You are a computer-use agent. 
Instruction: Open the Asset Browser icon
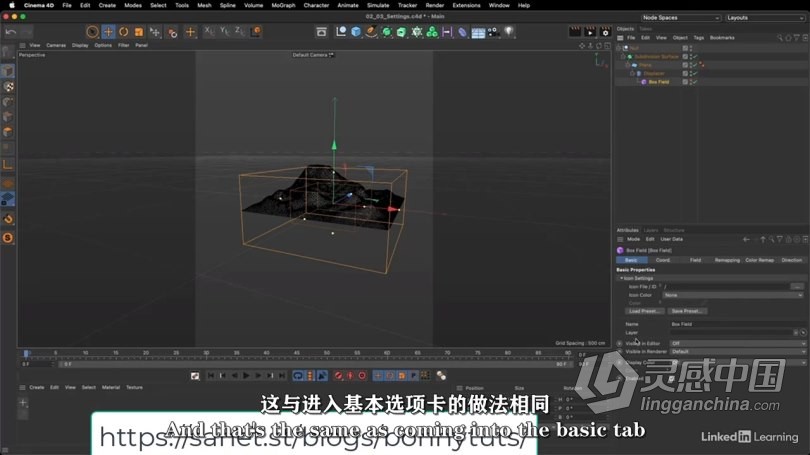pos(321,32)
